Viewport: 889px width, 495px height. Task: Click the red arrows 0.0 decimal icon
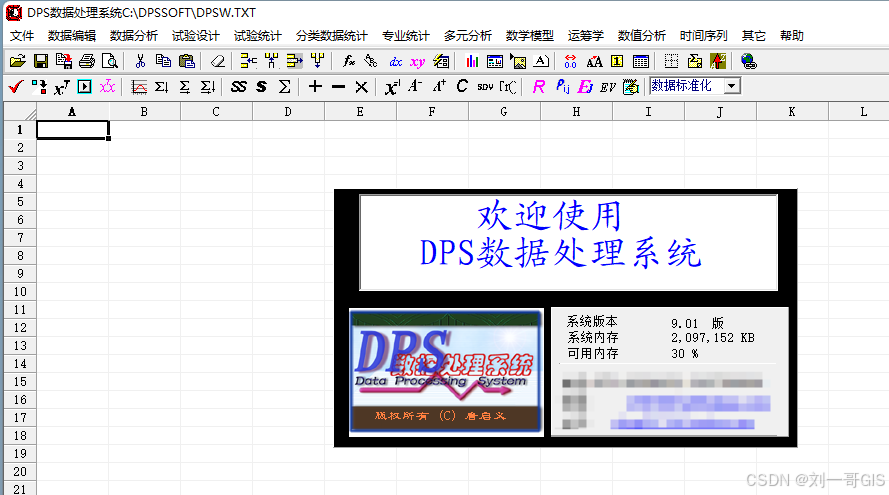click(x=570, y=61)
